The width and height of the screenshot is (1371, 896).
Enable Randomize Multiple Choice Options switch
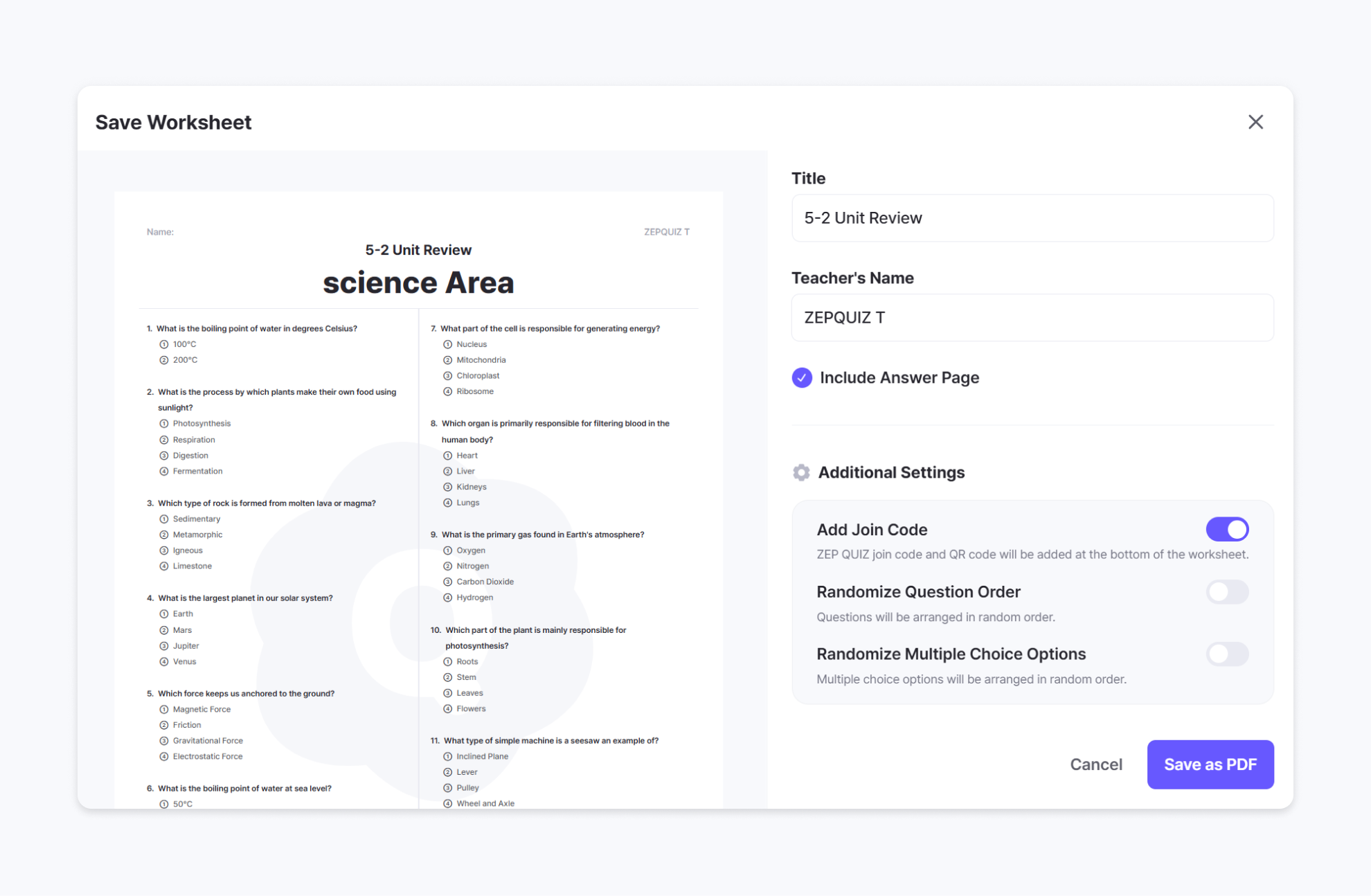[1227, 654]
